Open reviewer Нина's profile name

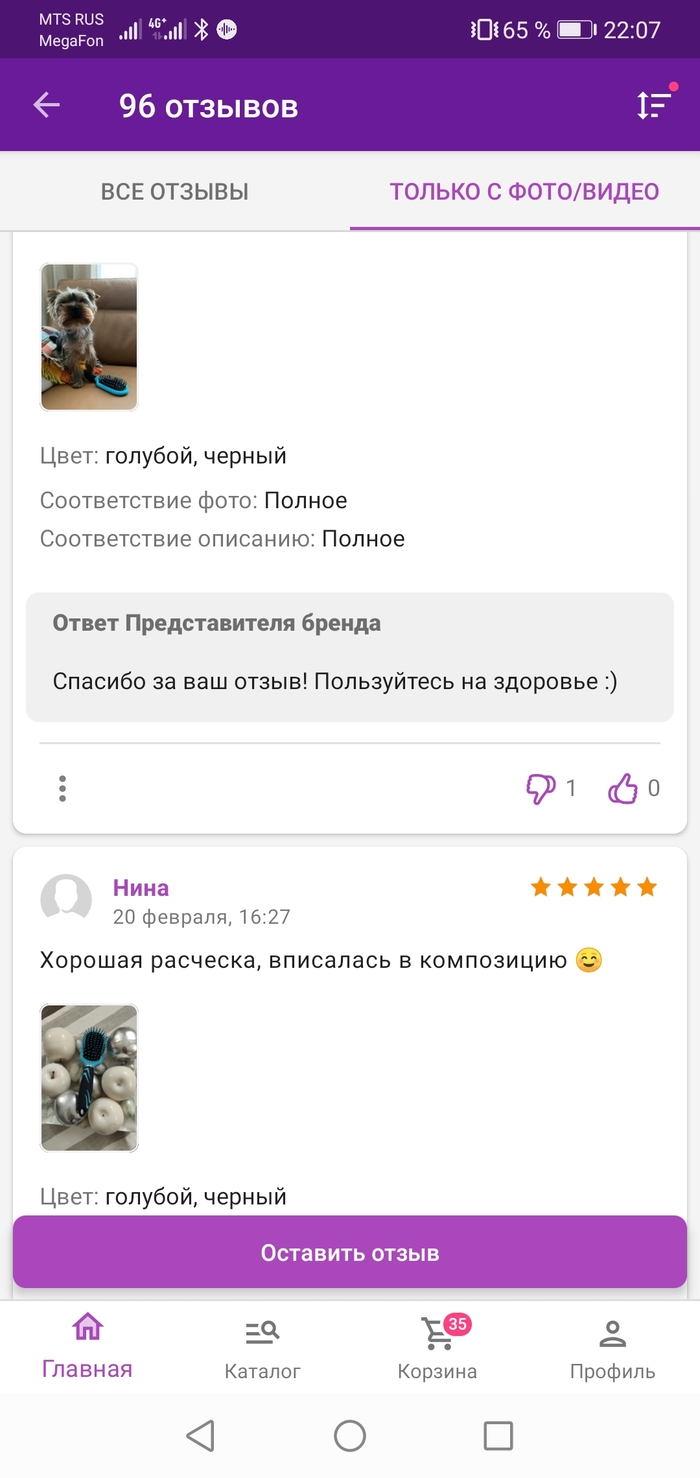(x=141, y=888)
